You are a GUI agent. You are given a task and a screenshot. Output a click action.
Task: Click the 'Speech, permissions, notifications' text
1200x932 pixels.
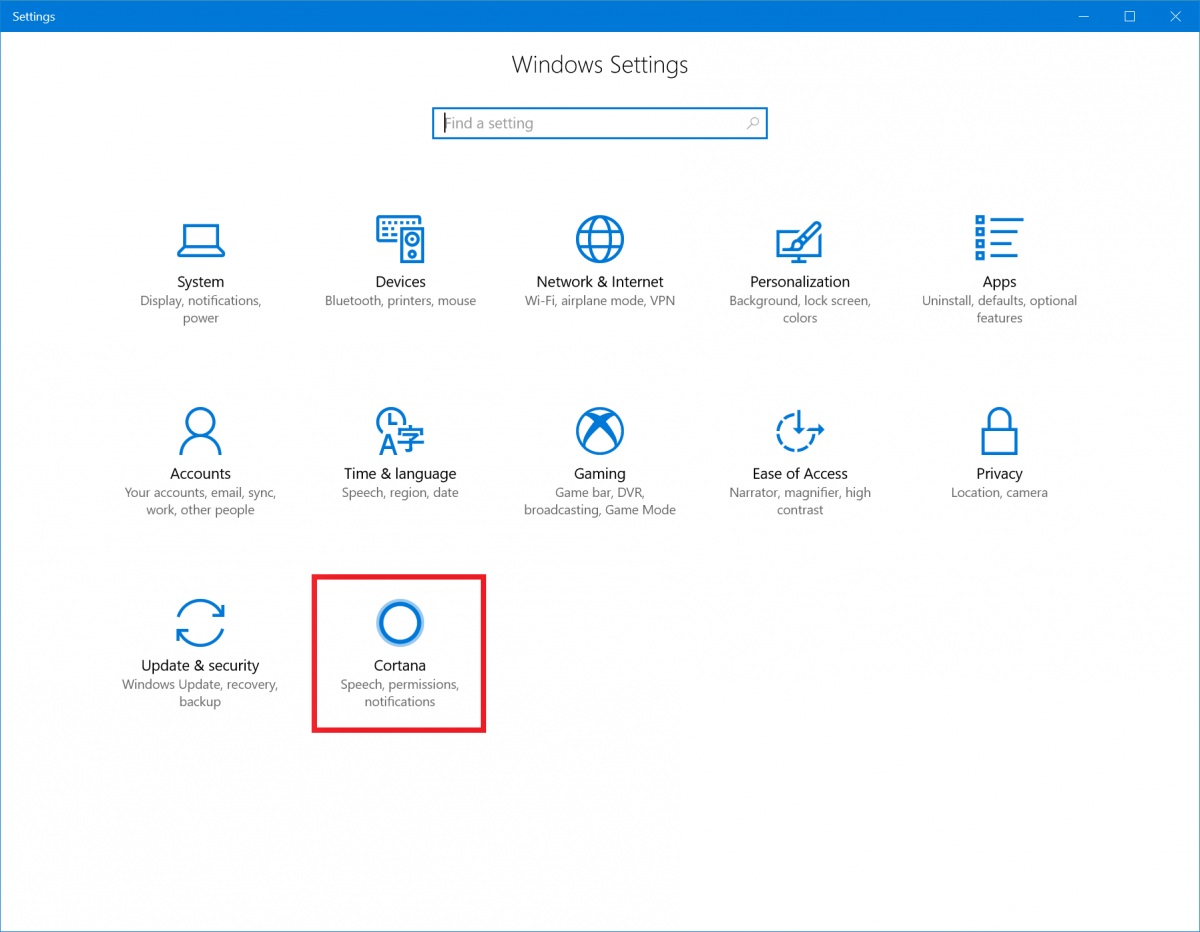[x=399, y=693]
